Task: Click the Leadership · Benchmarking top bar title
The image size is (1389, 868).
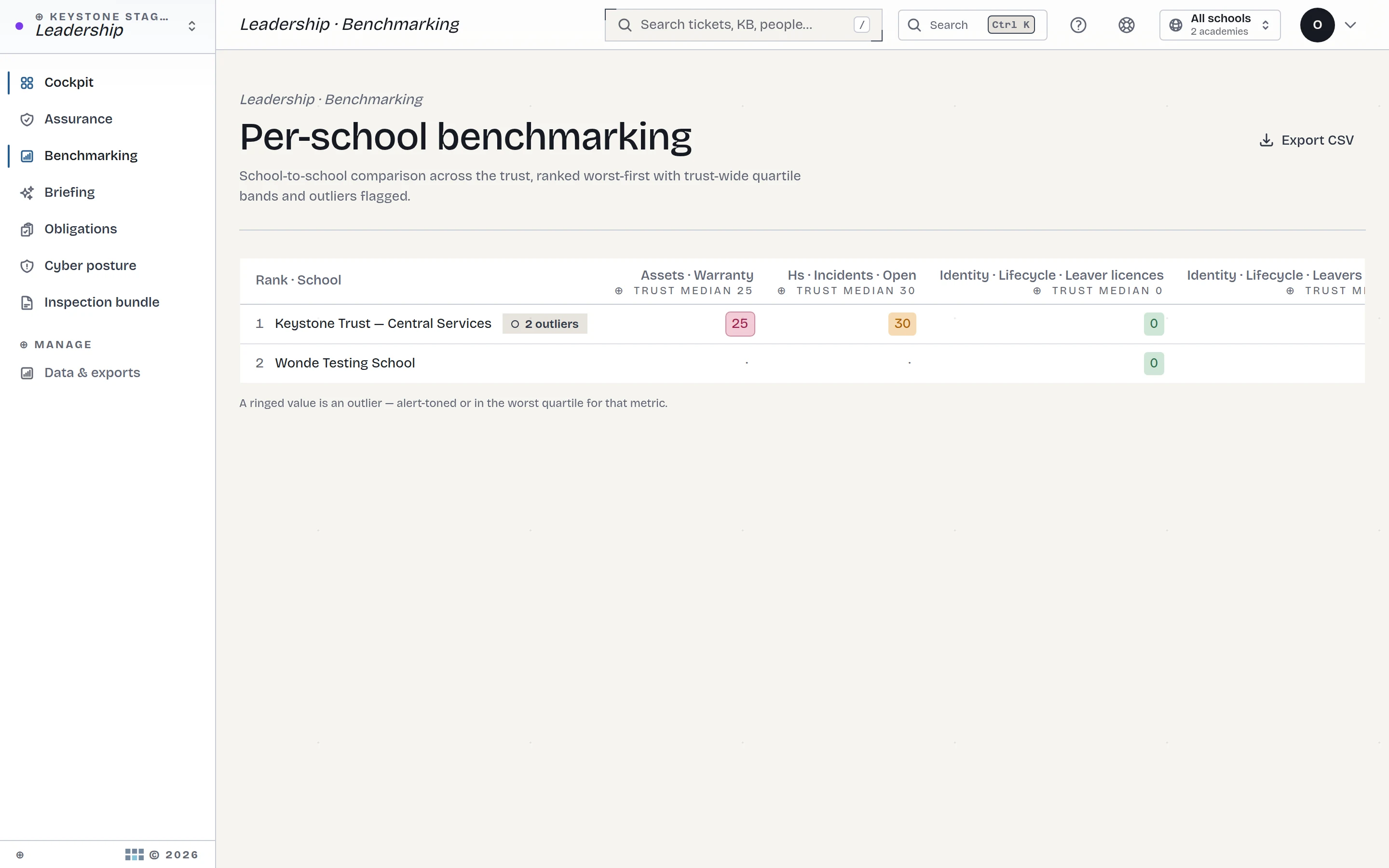Action: point(349,24)
